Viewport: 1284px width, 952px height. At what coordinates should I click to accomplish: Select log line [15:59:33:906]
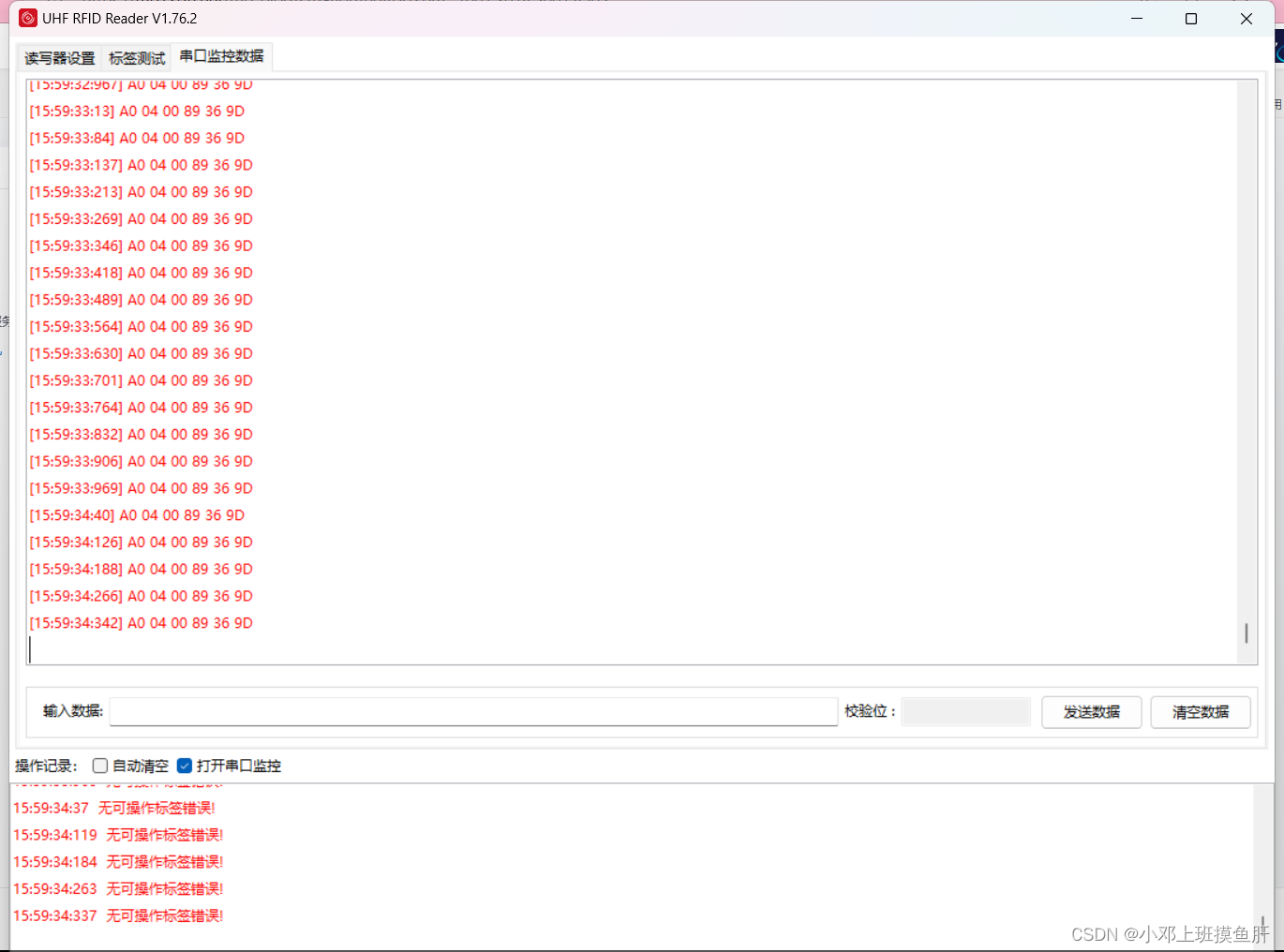click(141, 462)
